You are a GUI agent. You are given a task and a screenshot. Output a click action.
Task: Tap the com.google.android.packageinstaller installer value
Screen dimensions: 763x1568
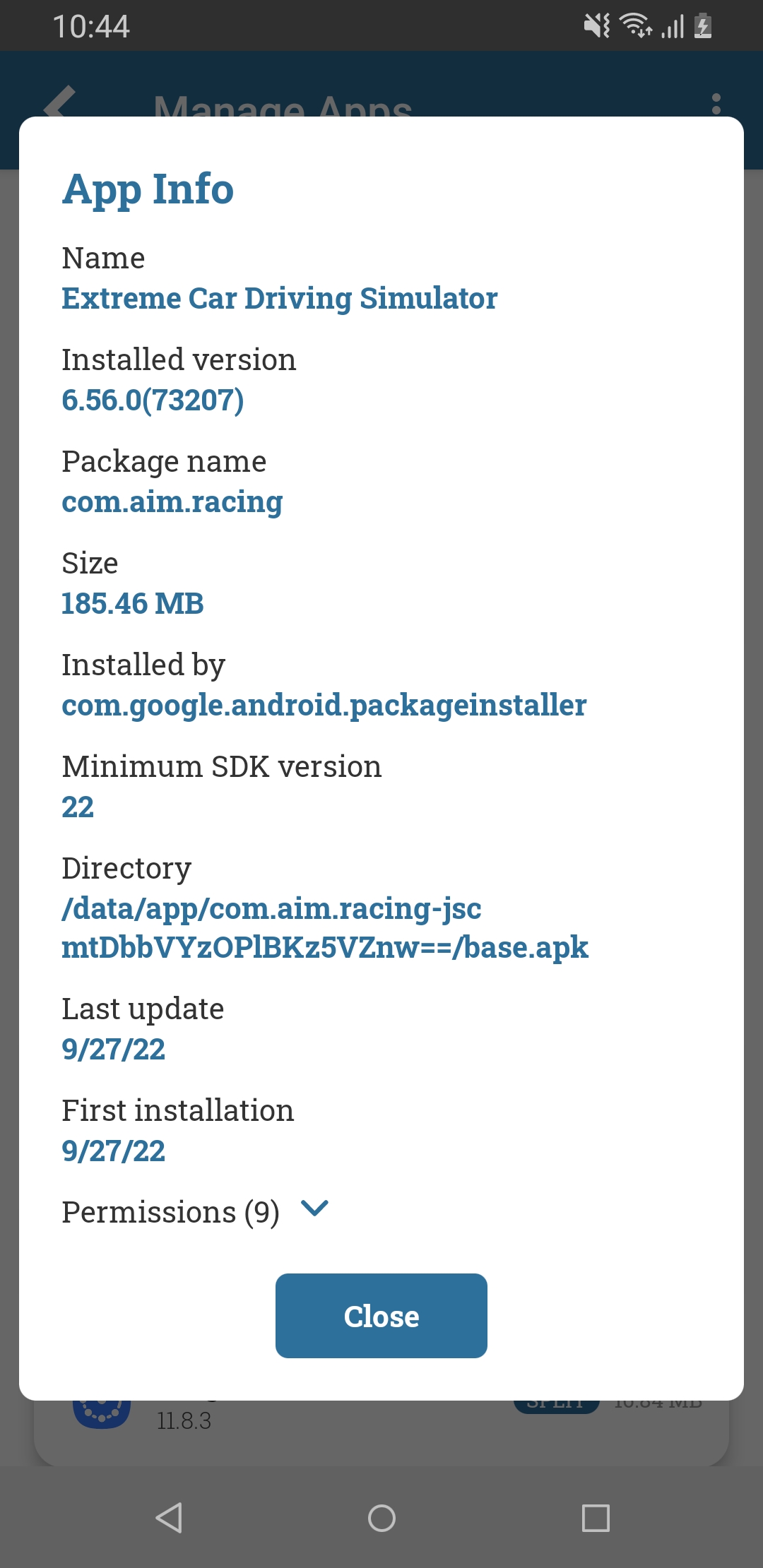[324, 705]
